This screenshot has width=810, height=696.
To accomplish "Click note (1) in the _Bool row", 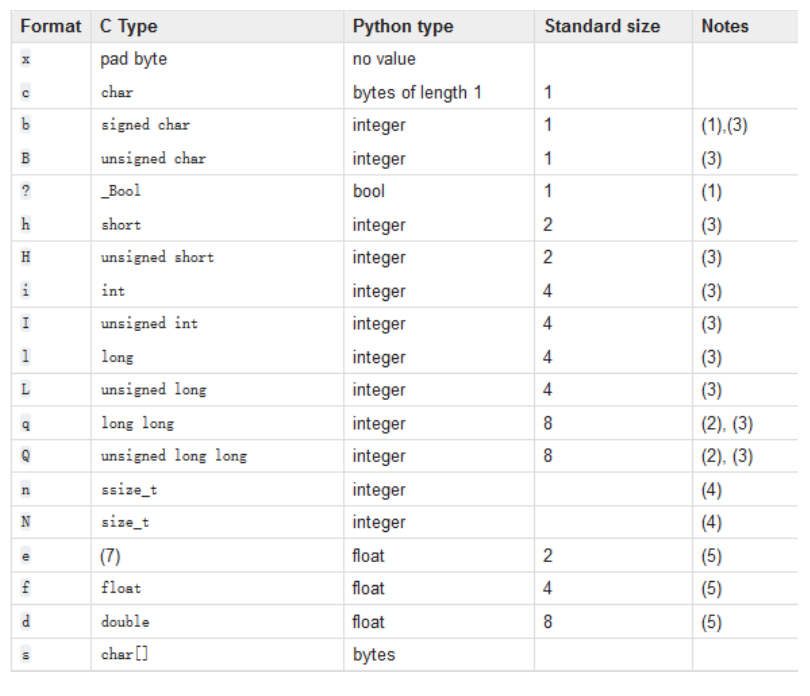I will click(x=711, y=192).
